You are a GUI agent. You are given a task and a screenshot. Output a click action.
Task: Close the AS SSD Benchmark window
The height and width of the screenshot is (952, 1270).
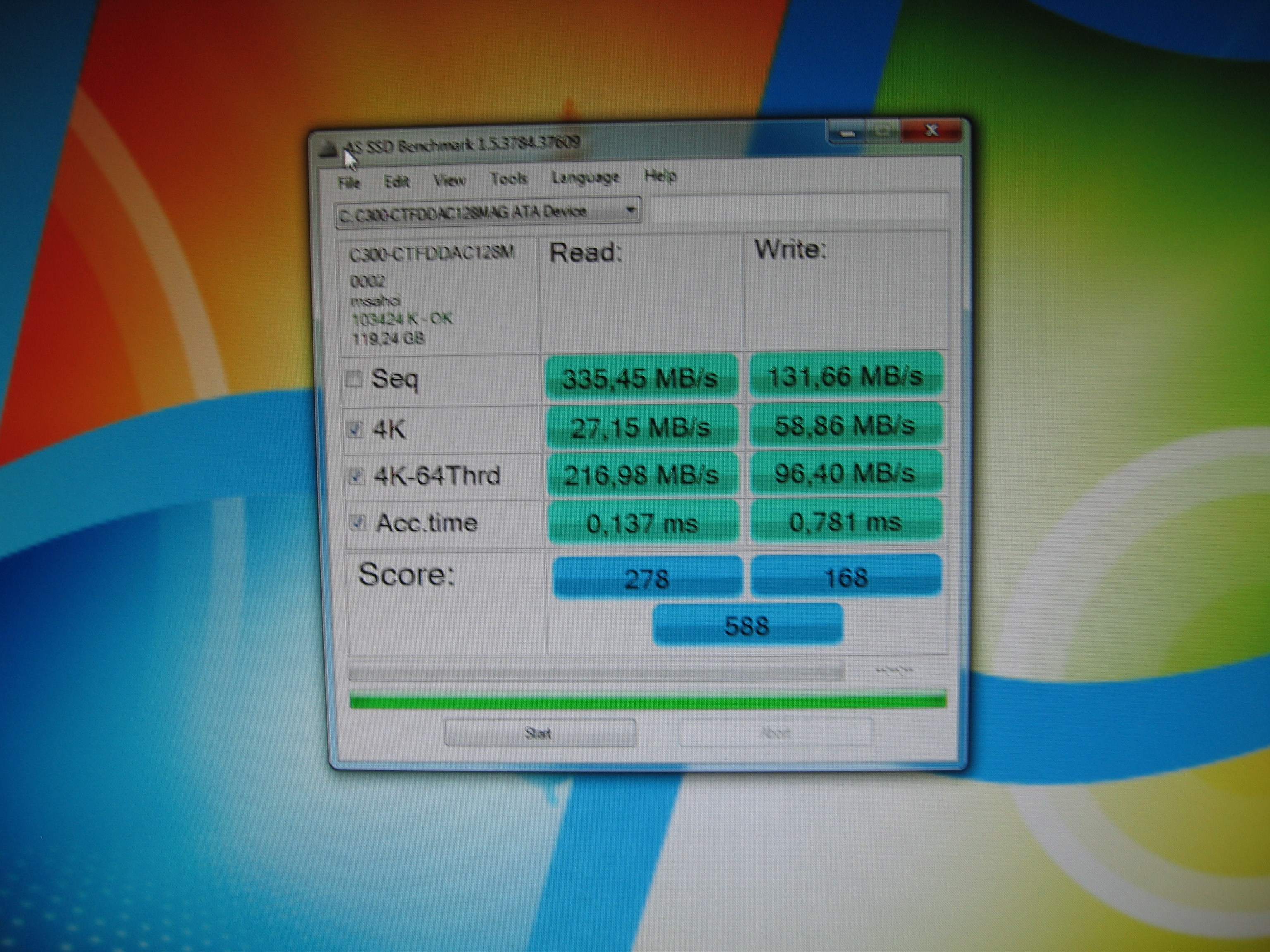[x=931, y=130]
